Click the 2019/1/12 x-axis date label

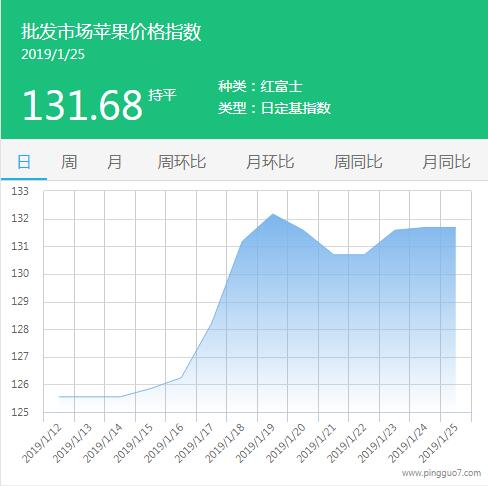pos(42,443)
